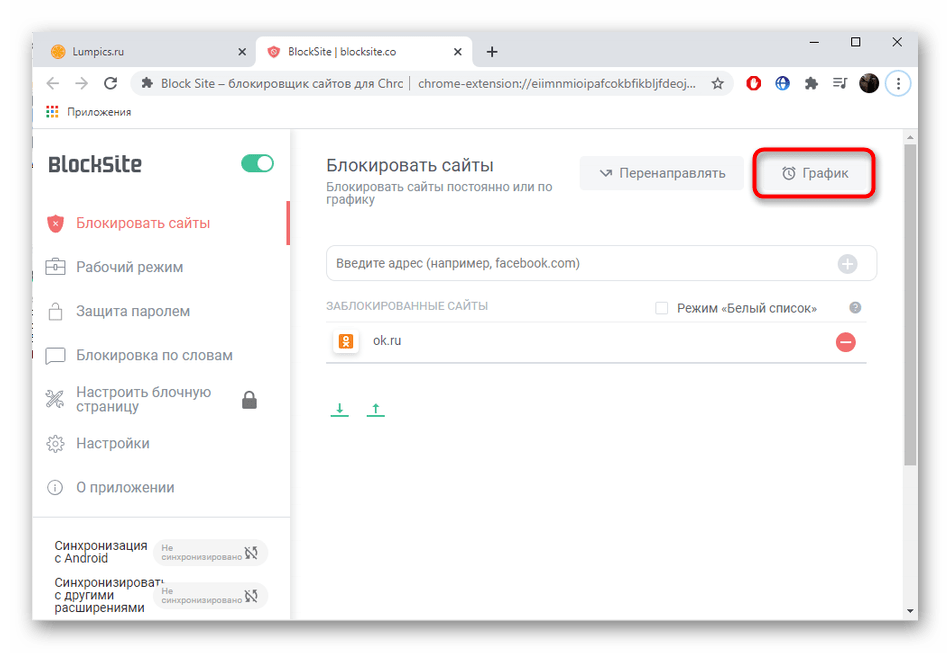
Task: Click the address bar URL
Action: point(556,84)
